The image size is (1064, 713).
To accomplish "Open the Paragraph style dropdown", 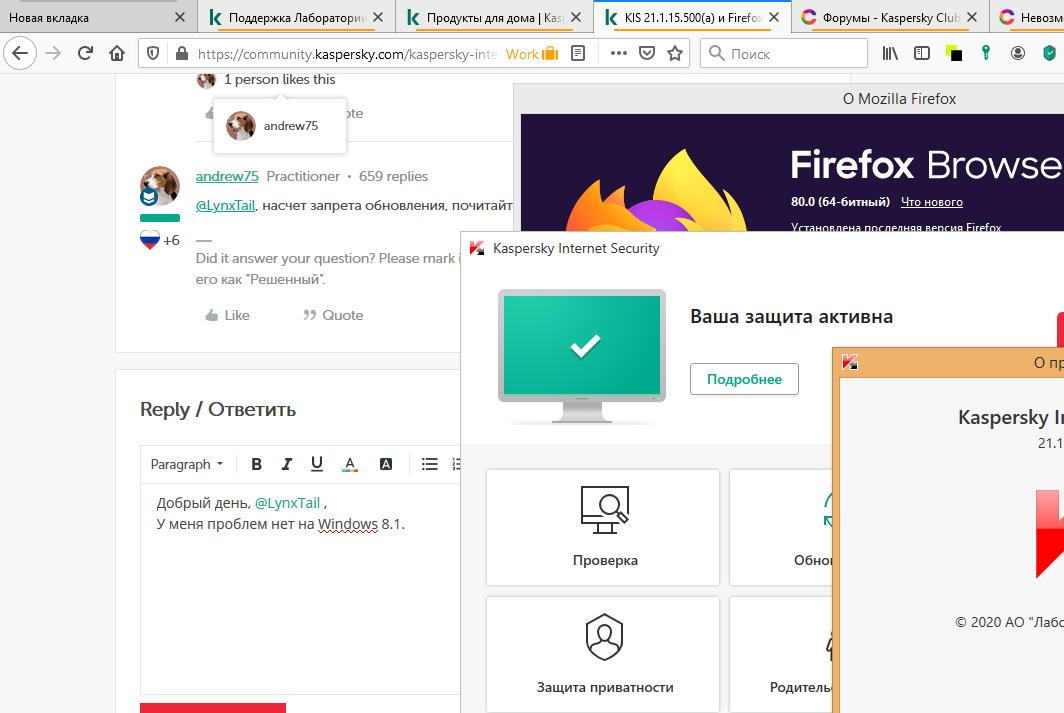I will click(x=187, y=464).
